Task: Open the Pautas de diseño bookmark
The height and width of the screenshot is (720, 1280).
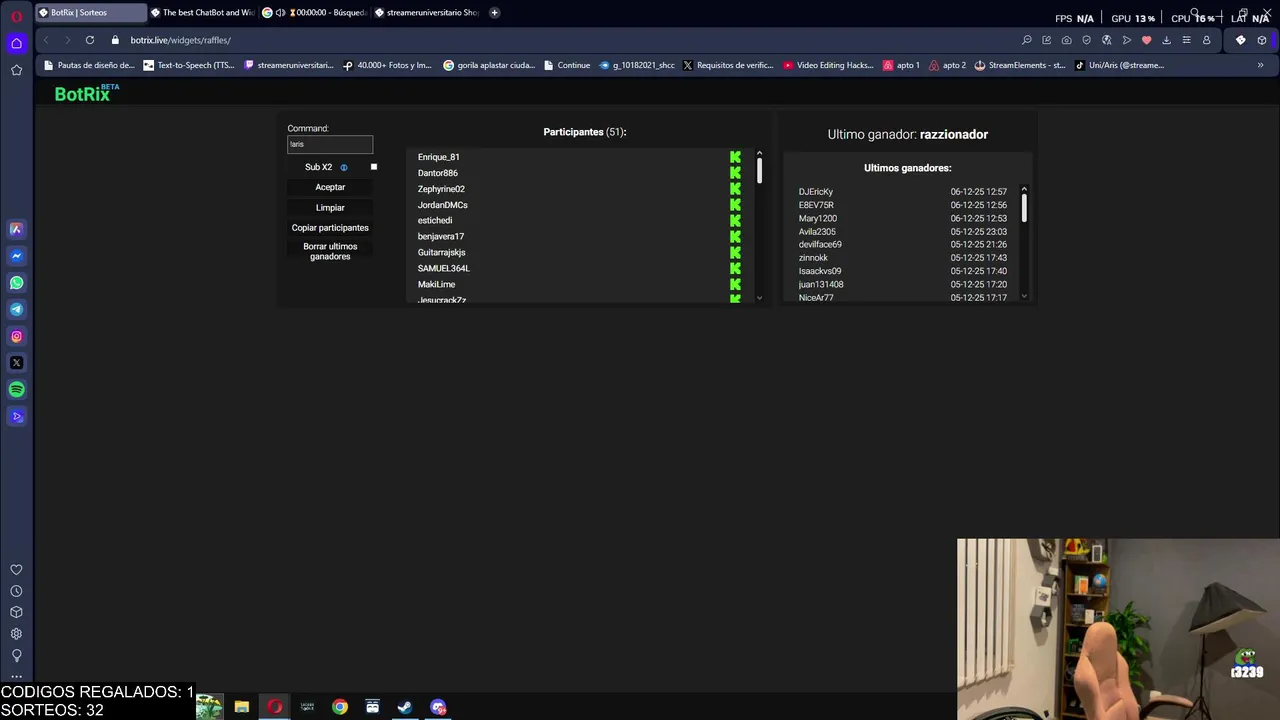Action: pyautogui.click(x=89, y=65)
